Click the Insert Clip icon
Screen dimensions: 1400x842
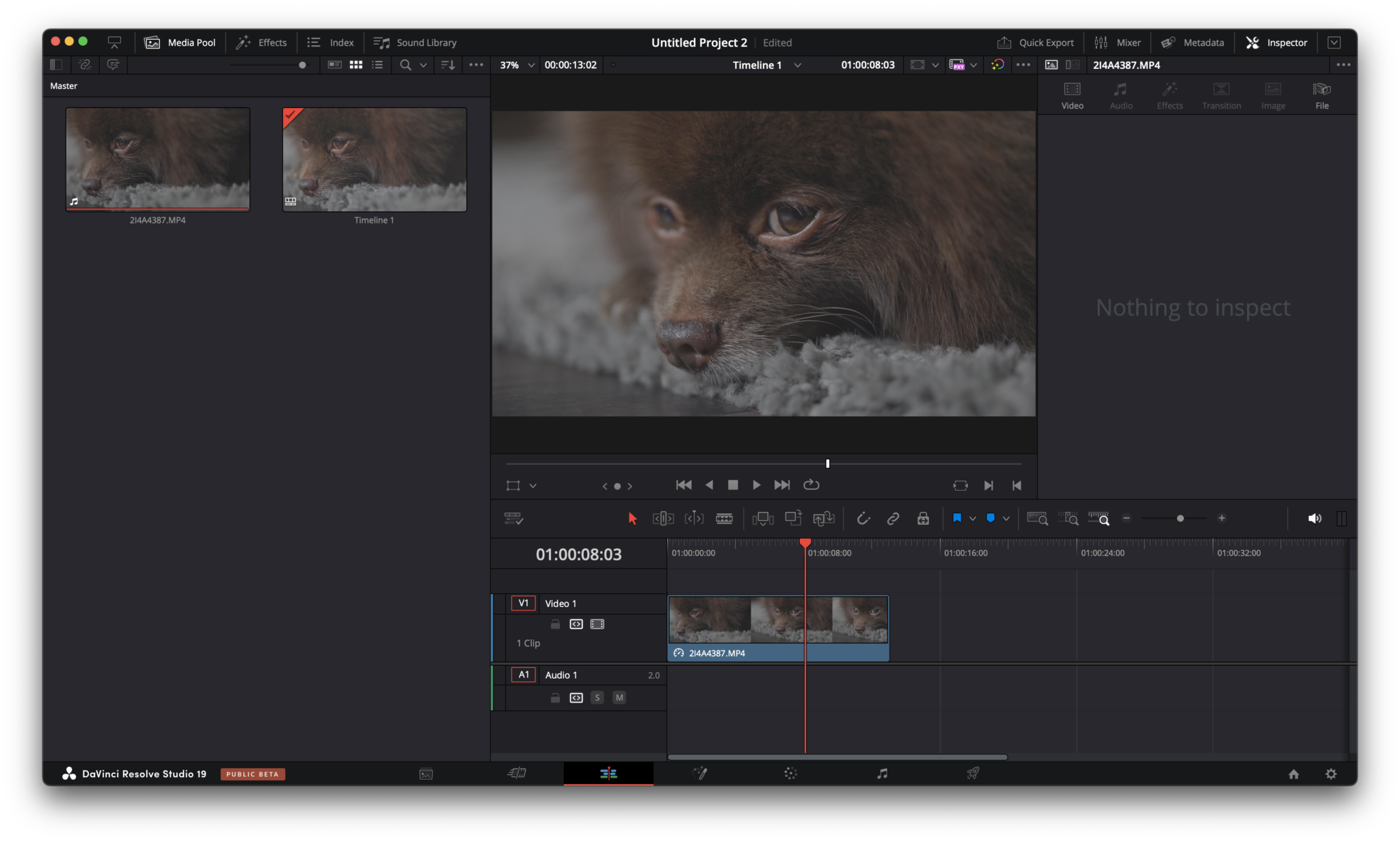(763, 519)
